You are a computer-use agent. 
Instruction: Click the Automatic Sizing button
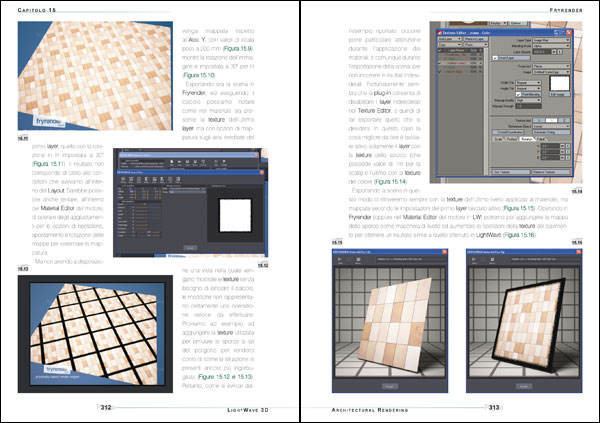click(551, 132)
